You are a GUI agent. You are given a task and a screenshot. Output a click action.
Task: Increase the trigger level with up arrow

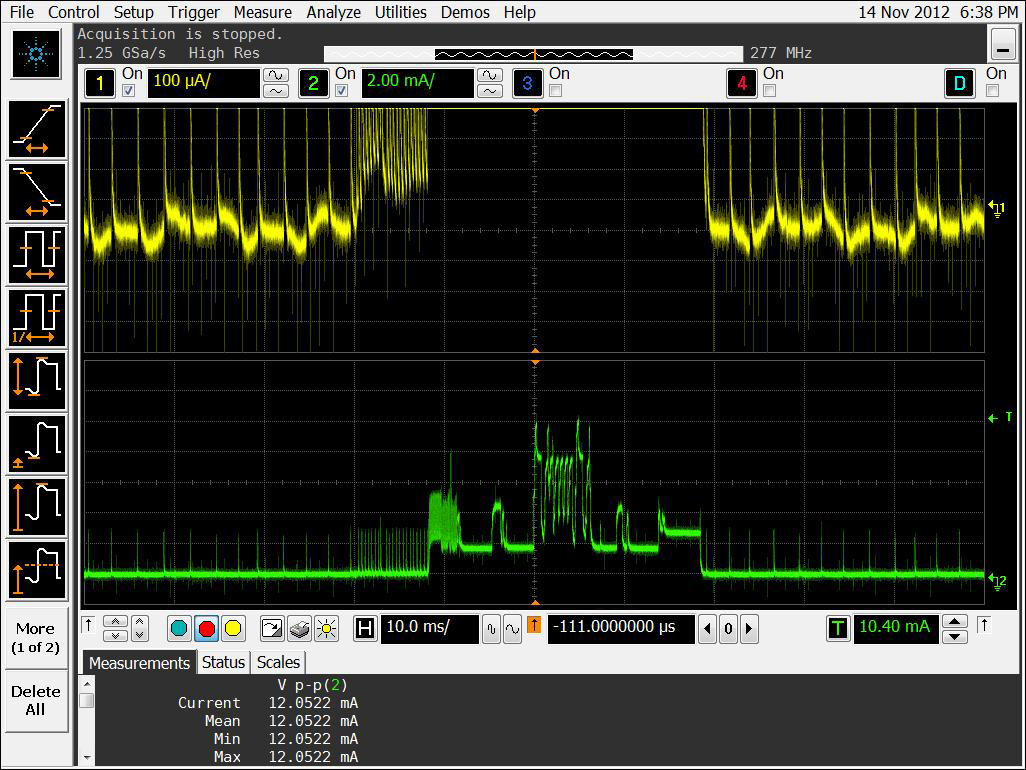955,621
